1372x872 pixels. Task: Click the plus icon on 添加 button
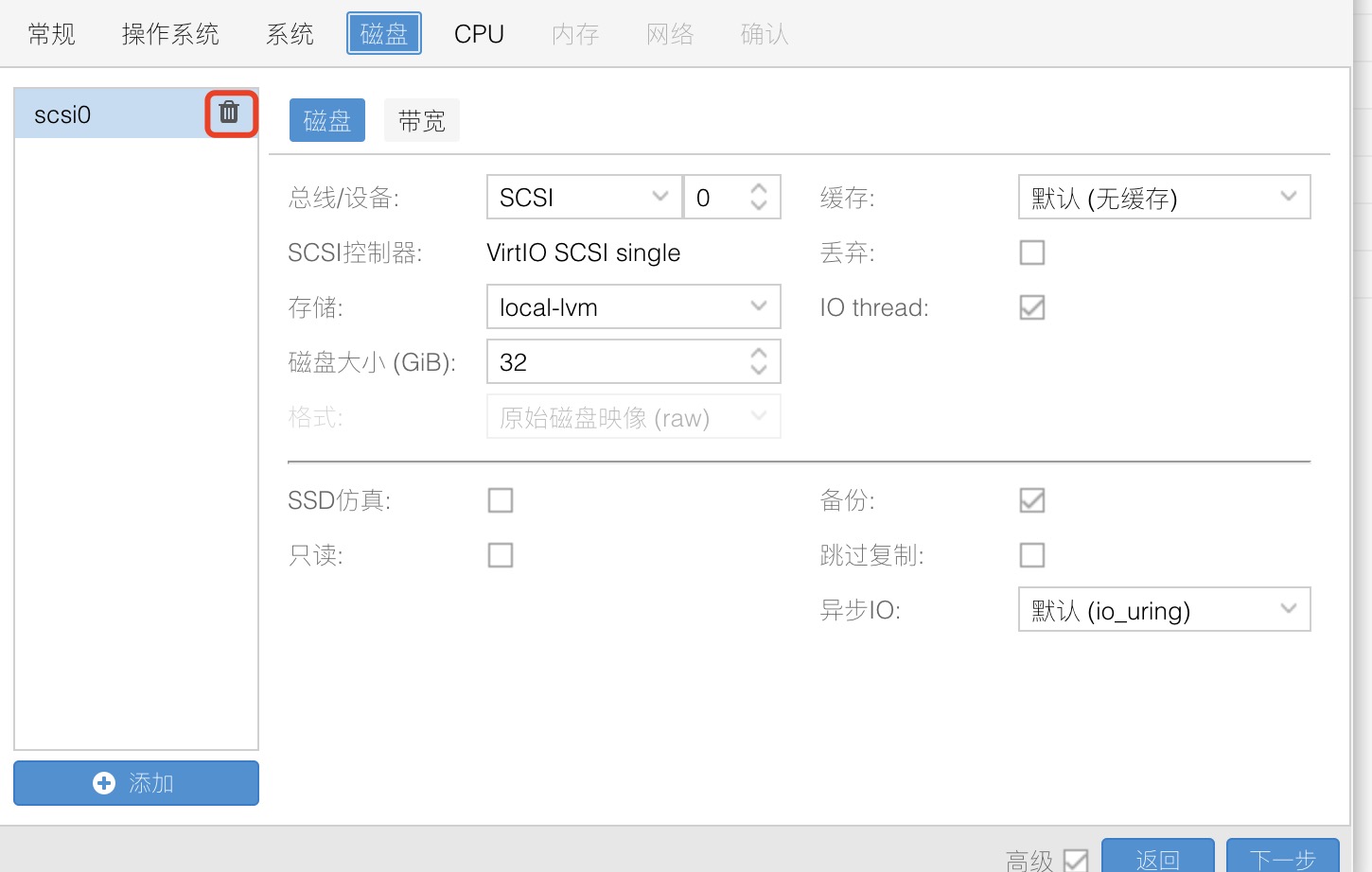(104, 783)
